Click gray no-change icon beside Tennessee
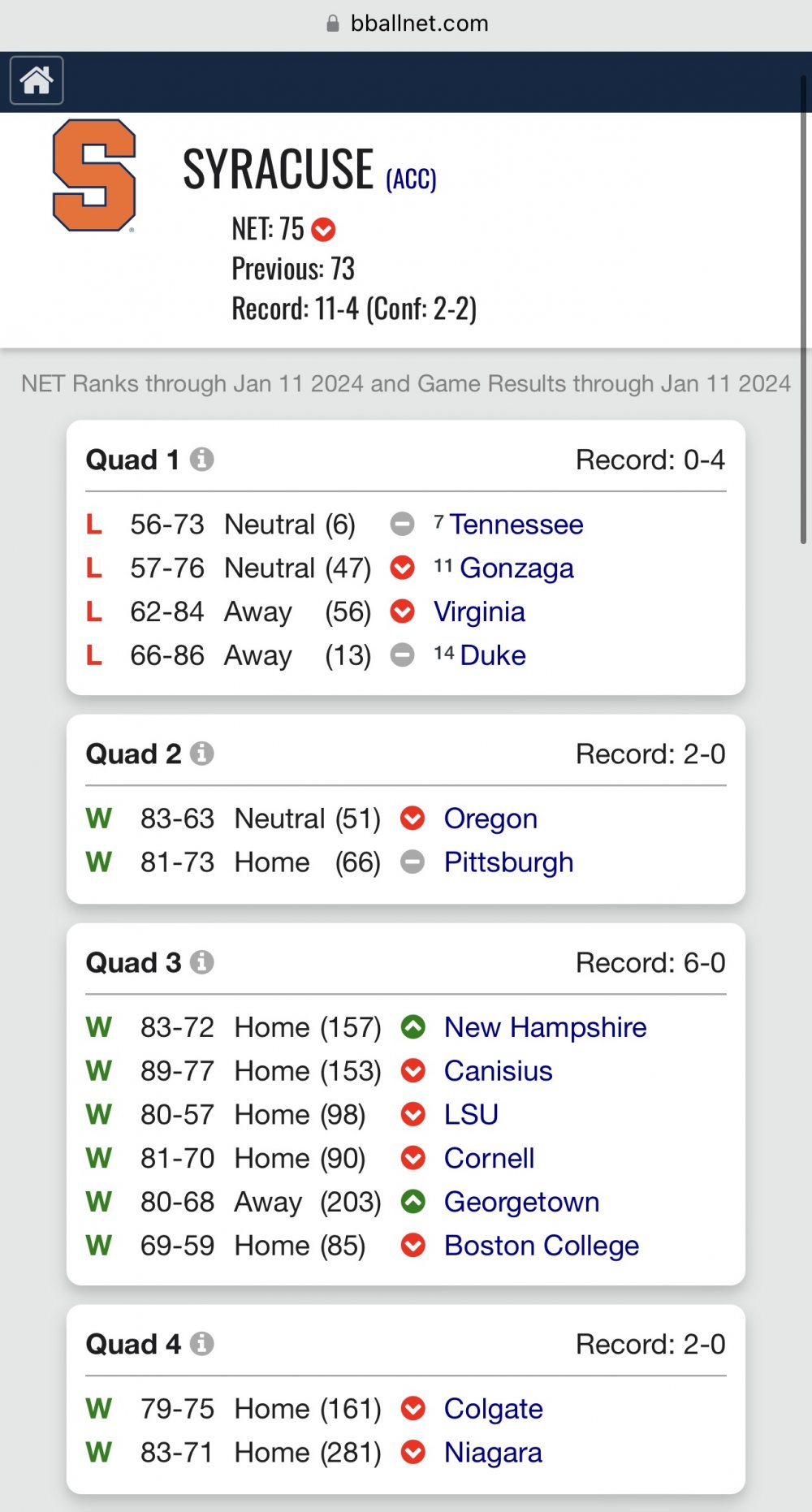 [x=403, y=525]
